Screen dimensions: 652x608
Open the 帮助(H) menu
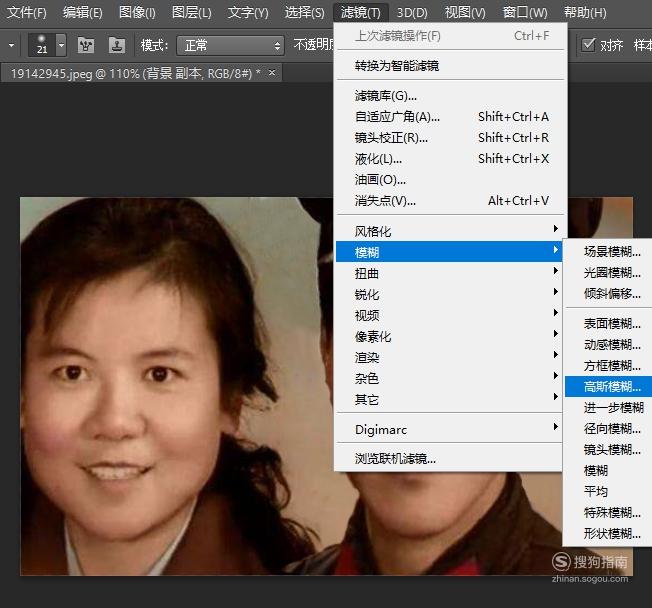[585, 12]
